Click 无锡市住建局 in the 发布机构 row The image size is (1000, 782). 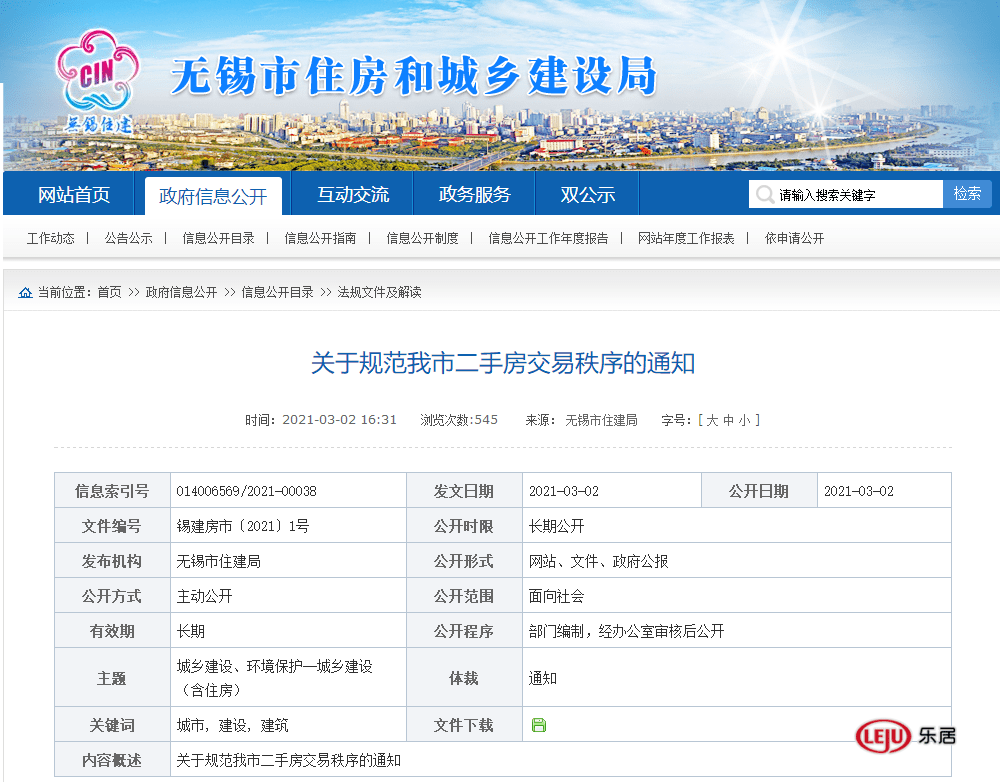coord(219,561)
